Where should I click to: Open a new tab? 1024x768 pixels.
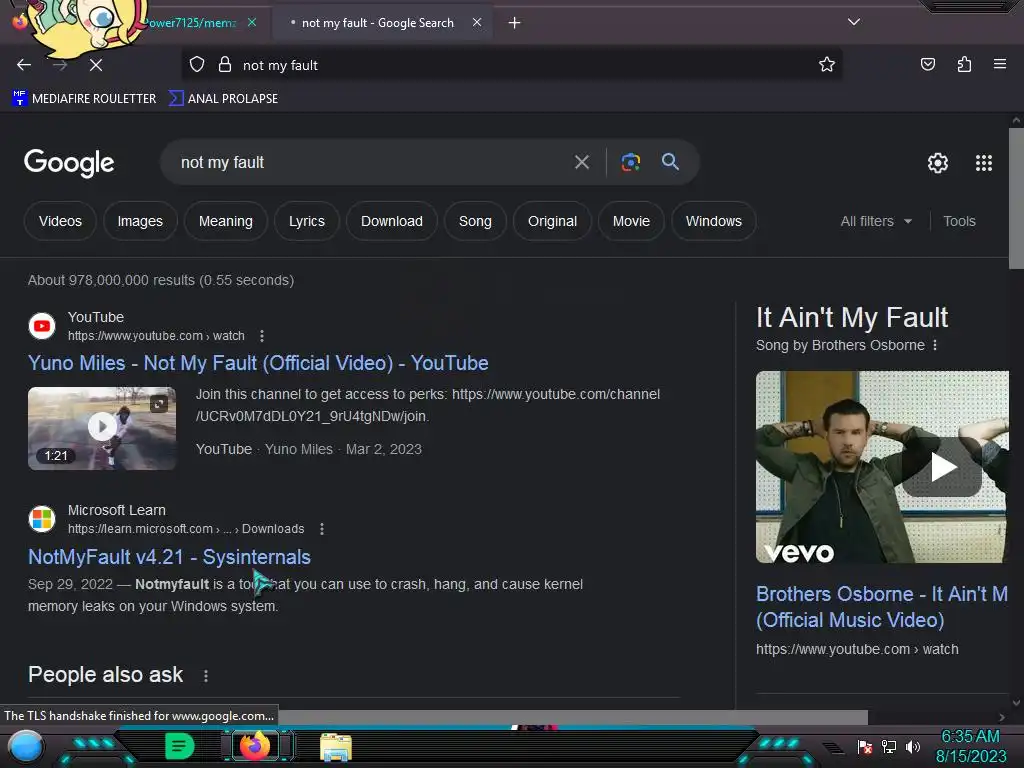pos(515,23)
